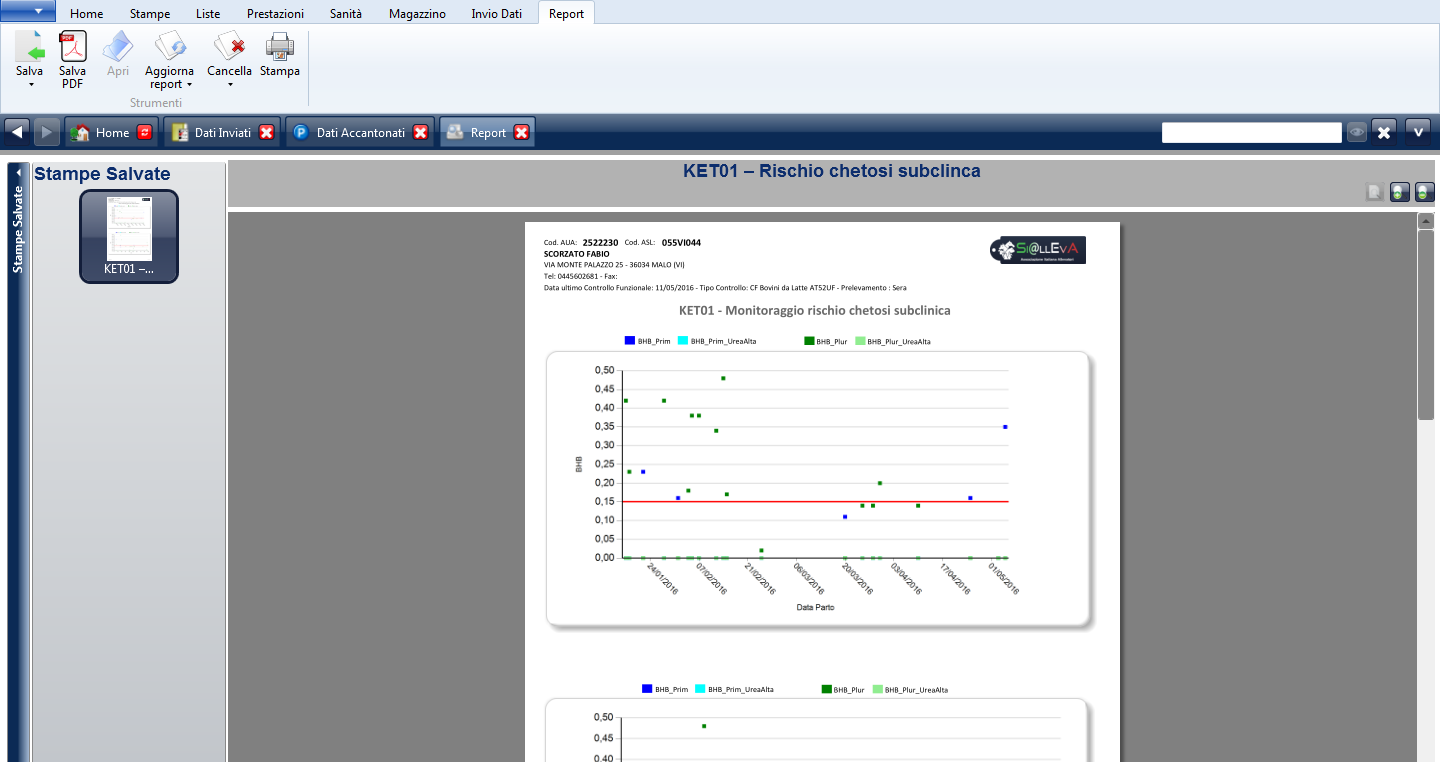Click the chart title Monitoraggio rischio chetosi subclinica
Viewport: 1440px width, 762px height.
(815, 310)
